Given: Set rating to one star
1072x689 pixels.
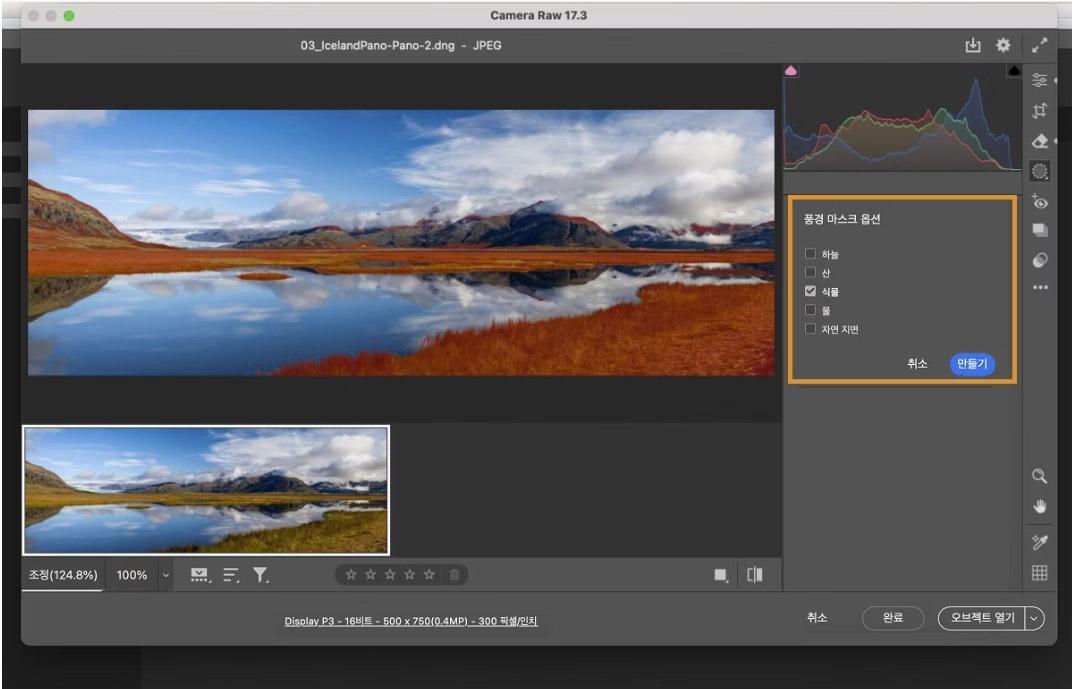Looking at the screenshot, I should pos(351,575).
